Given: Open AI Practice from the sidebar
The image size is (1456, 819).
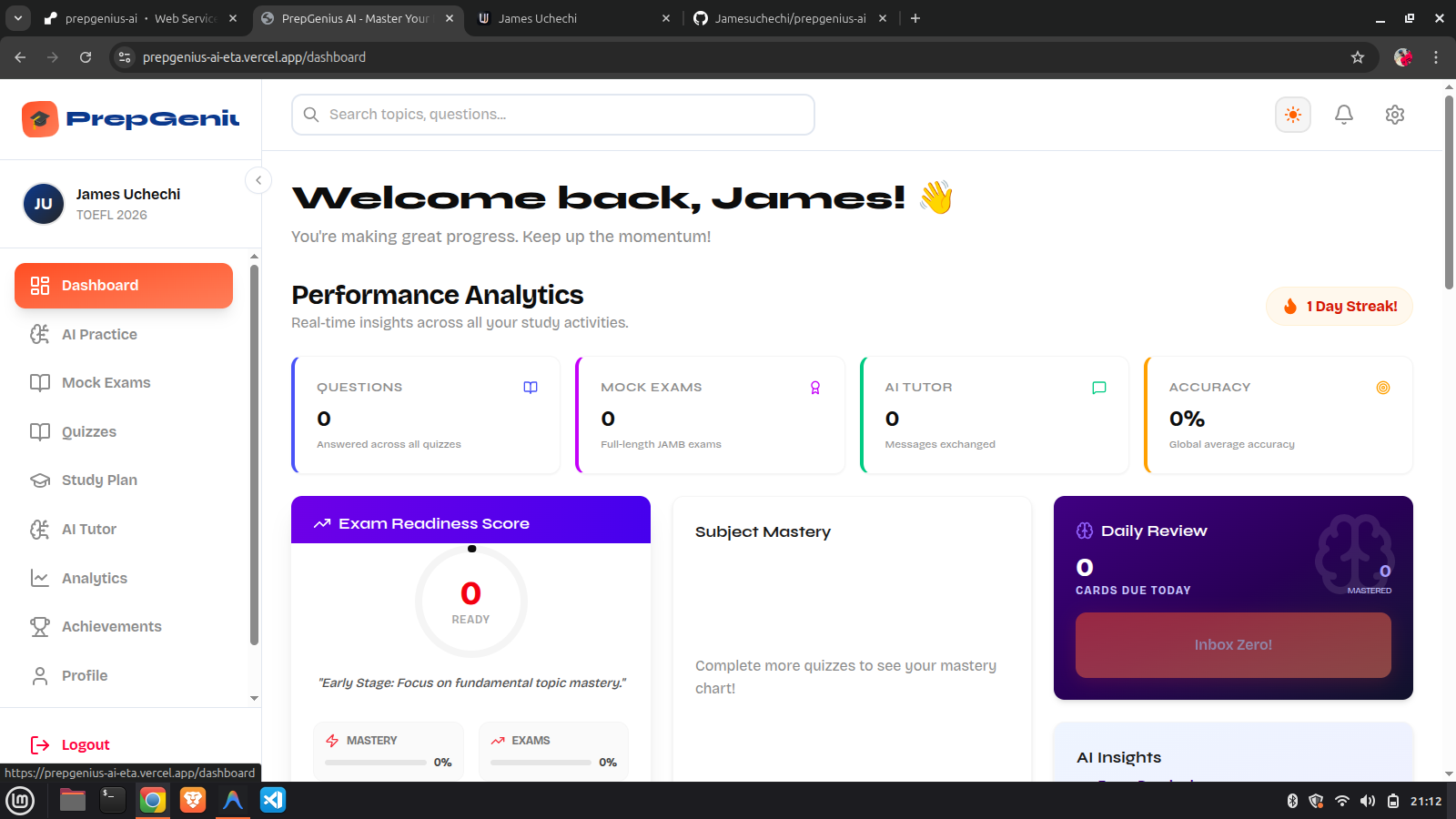Looking at the screenshot, I should (124, 334).
